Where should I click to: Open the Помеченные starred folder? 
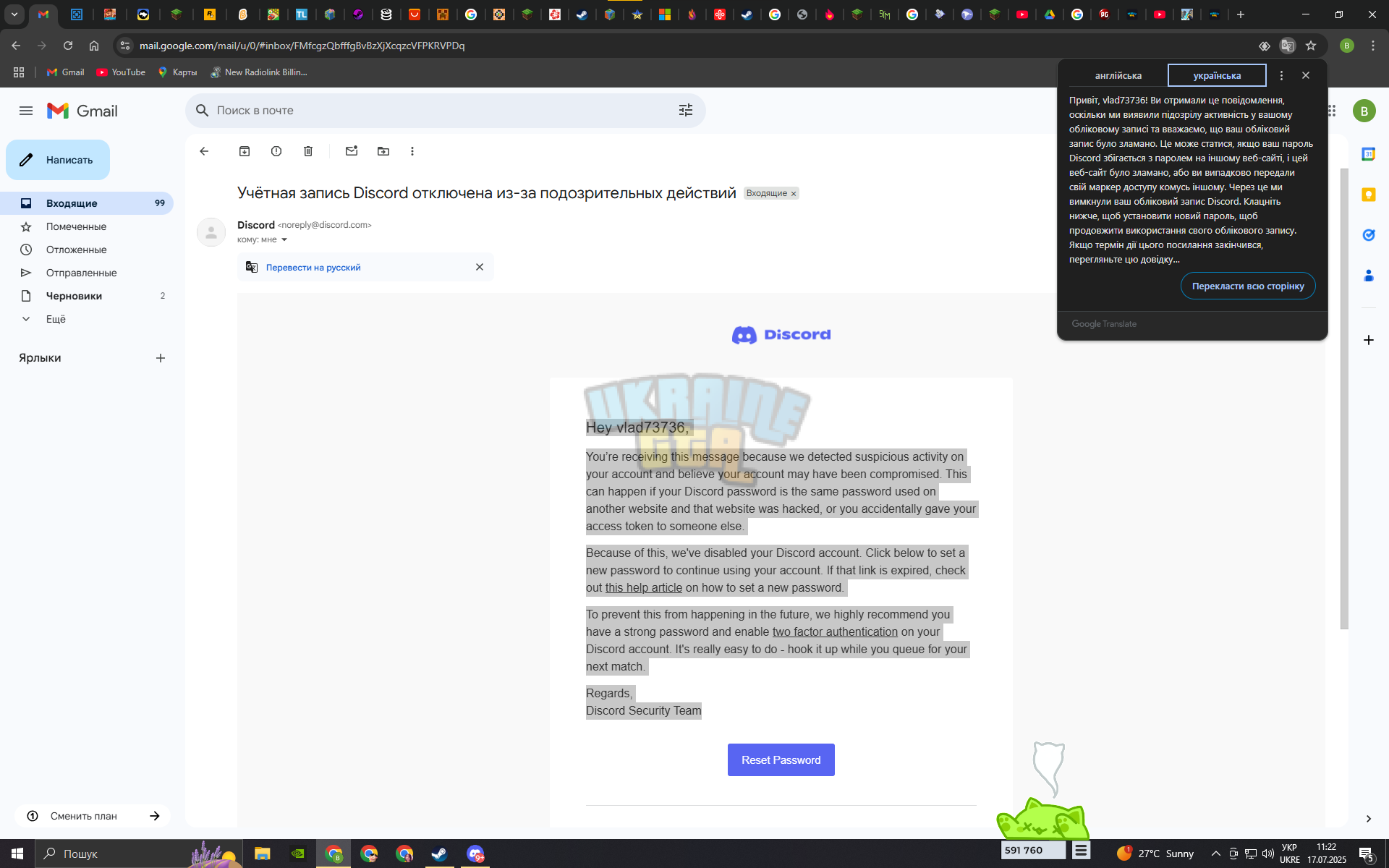(x=87, y=226)
